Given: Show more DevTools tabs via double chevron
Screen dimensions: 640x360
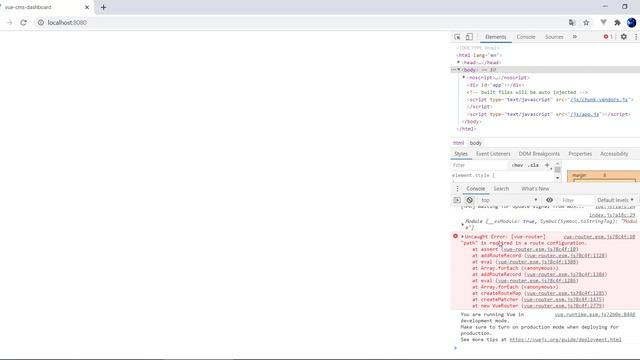Looking at the screenshot, I should coord(575,37).
